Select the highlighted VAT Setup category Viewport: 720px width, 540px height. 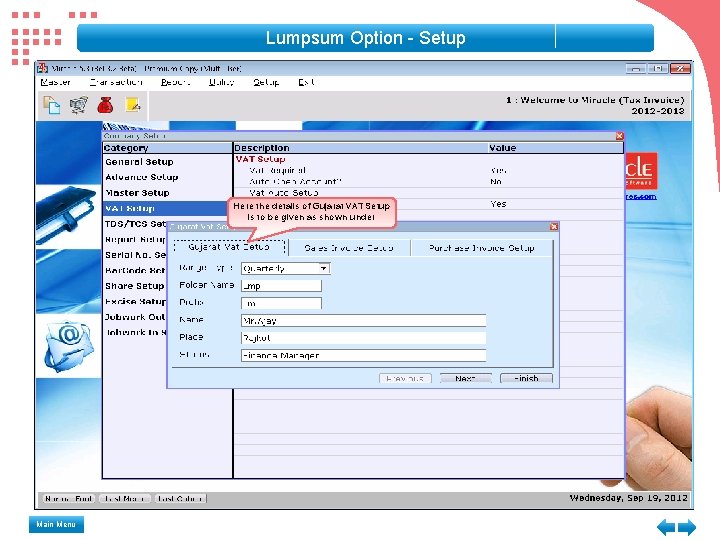point(167,208)
